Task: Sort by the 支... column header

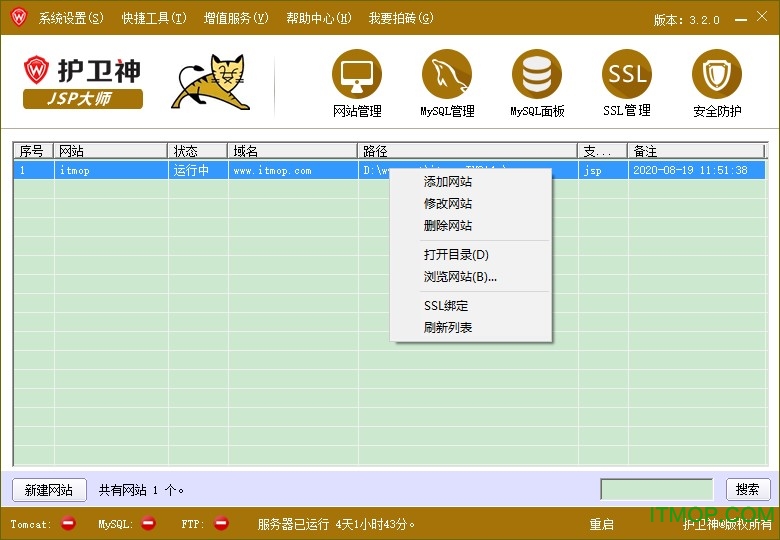Action: 602,151
